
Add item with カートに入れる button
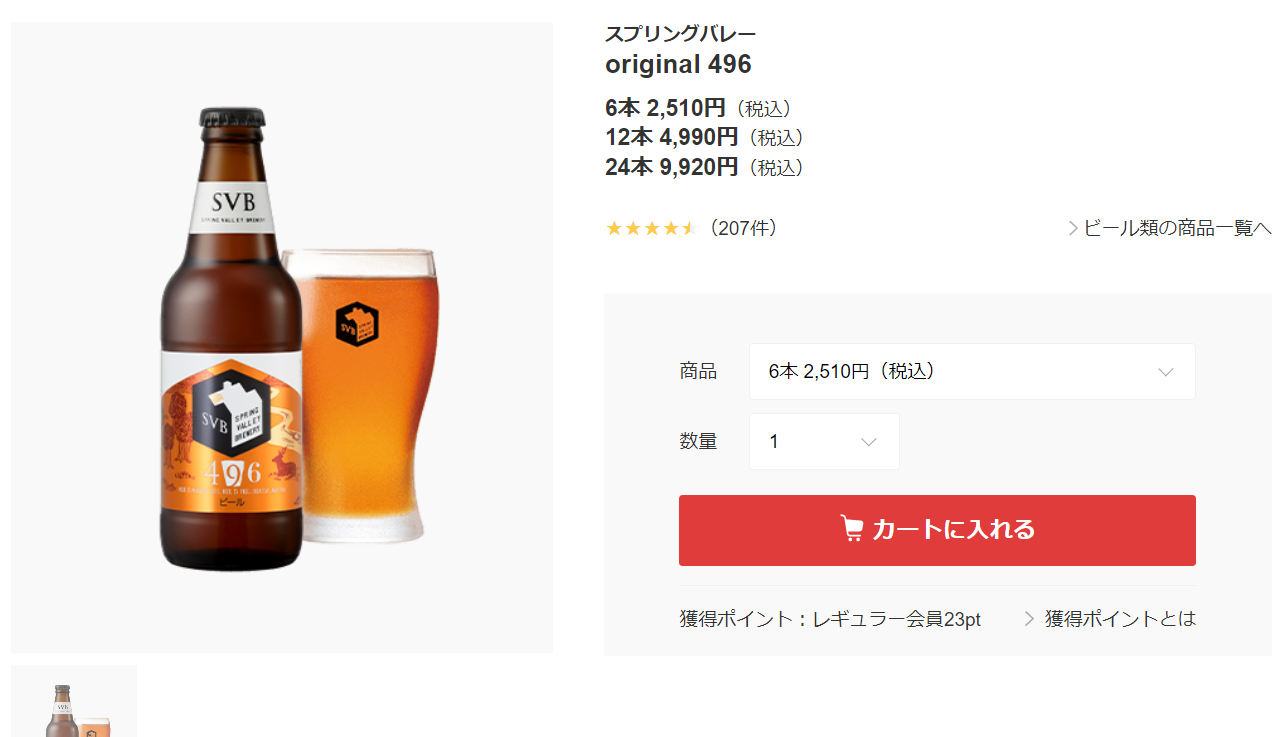tap(937, 530)
